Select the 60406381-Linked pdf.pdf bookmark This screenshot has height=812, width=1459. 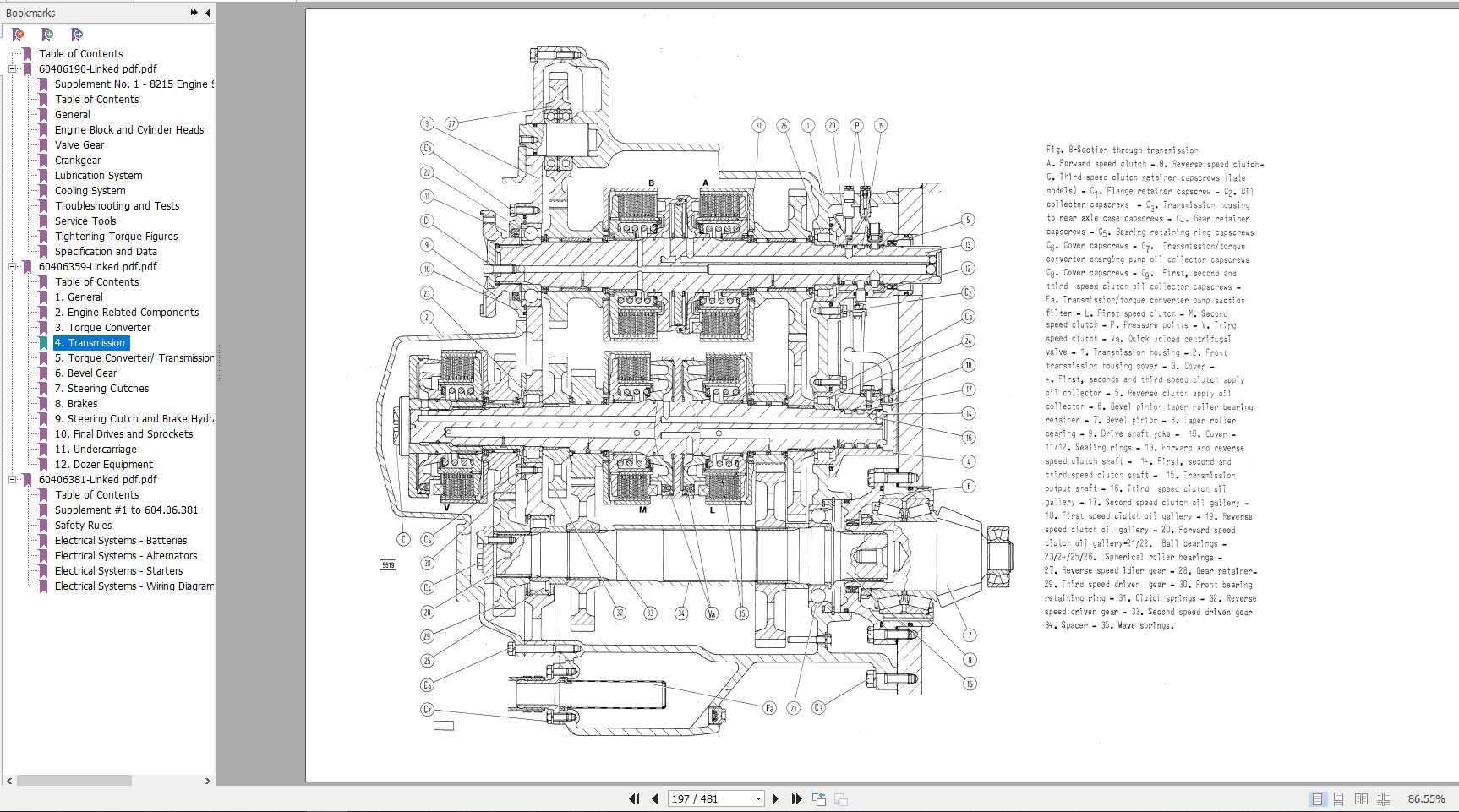(97, 479)
